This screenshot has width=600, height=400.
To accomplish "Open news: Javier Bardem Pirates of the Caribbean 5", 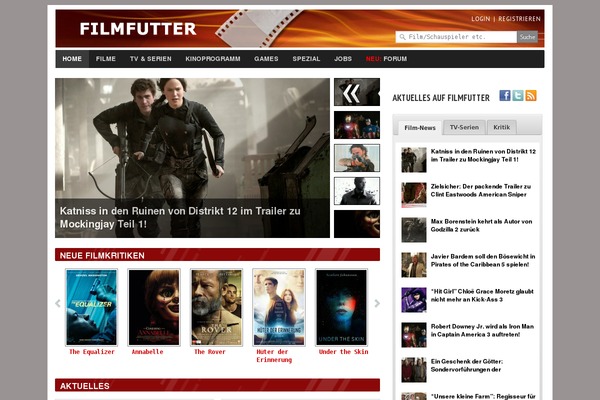I will pyautogui.click(x=483, y=260).
